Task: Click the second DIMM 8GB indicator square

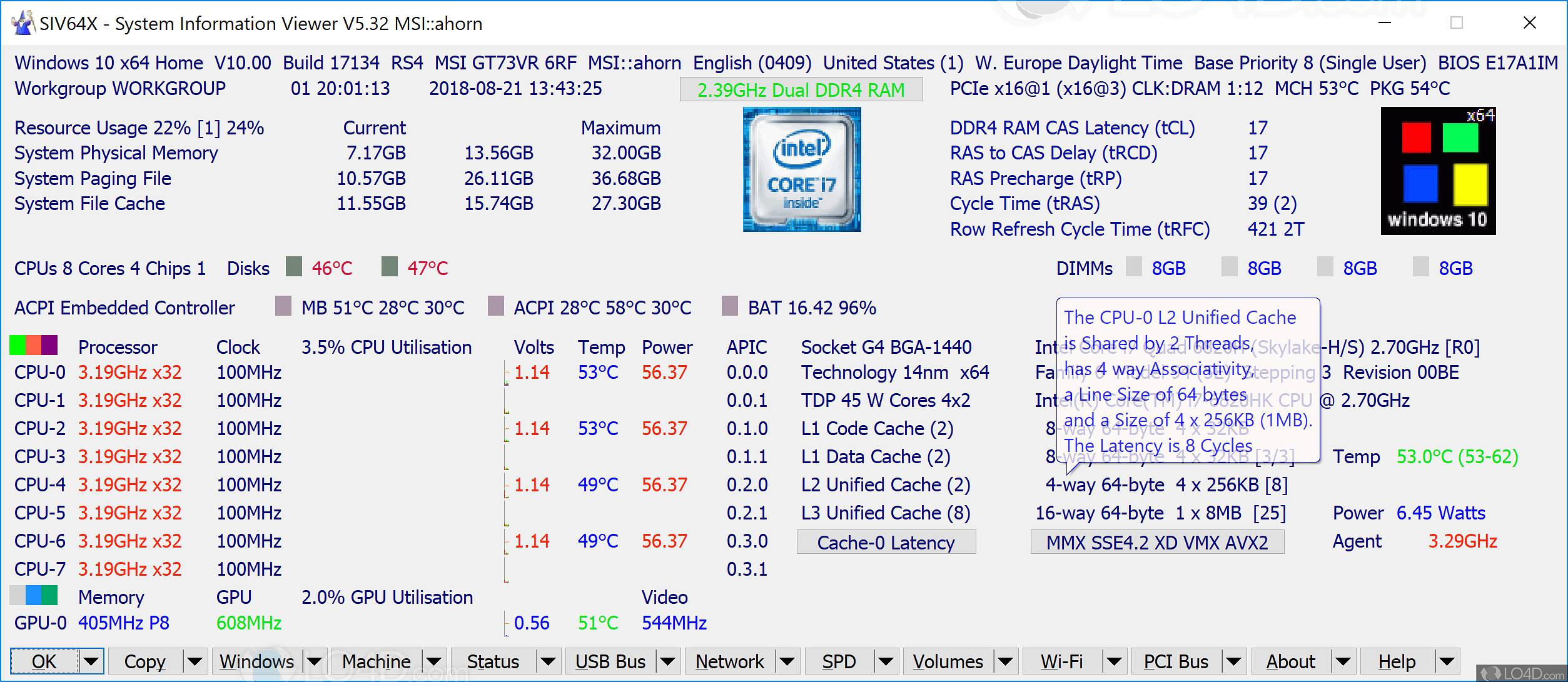Action: click(x=1230, y=266)
